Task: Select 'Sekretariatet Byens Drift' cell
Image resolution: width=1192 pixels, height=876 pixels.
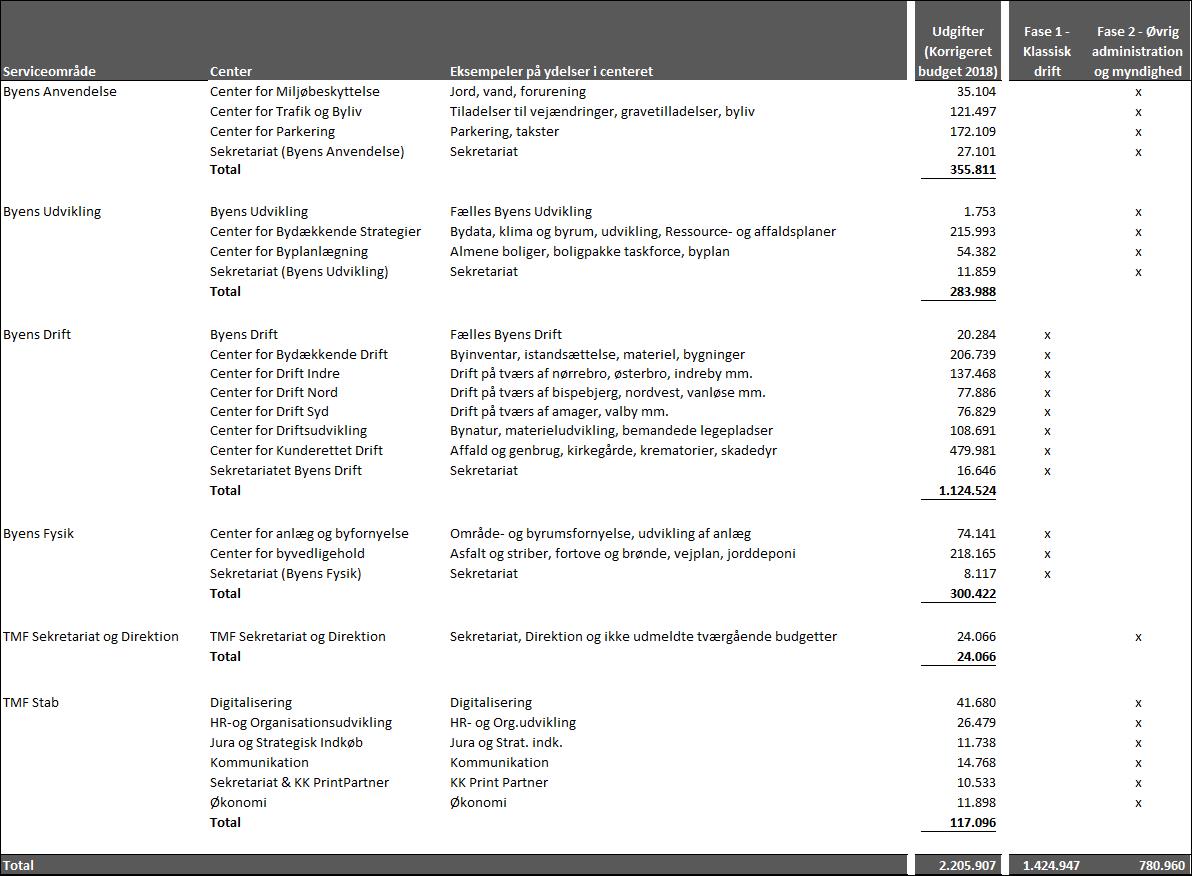Action: click(x=286, y=470)
